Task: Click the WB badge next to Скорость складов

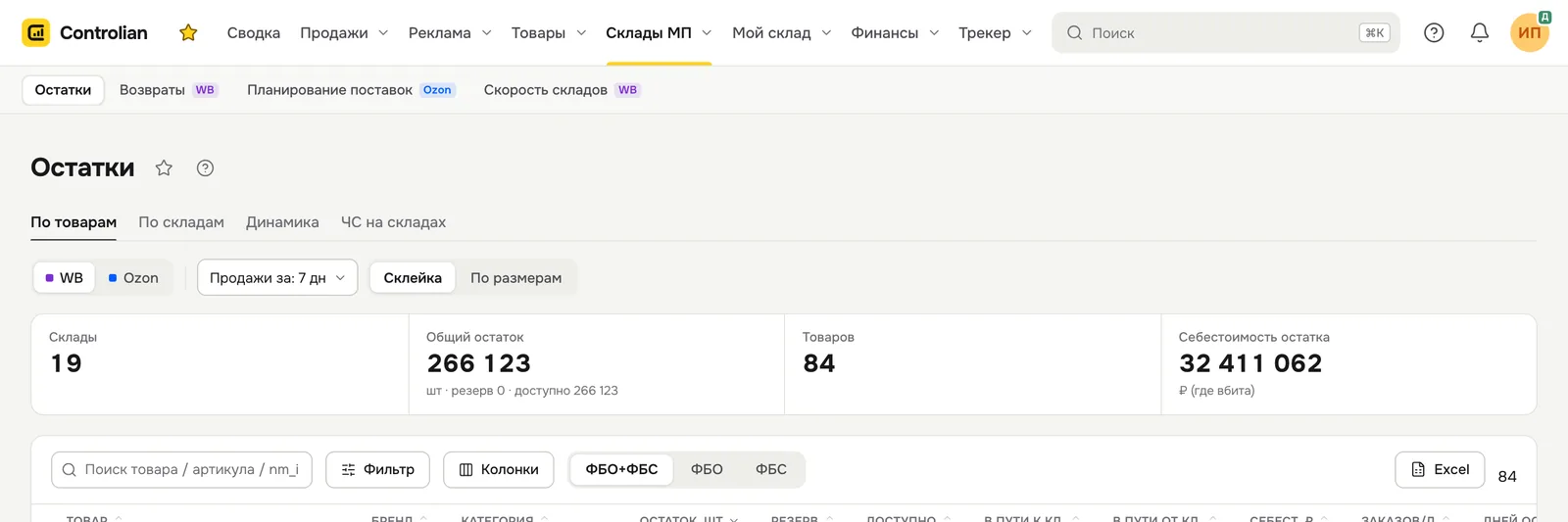Action: [628, 90]
